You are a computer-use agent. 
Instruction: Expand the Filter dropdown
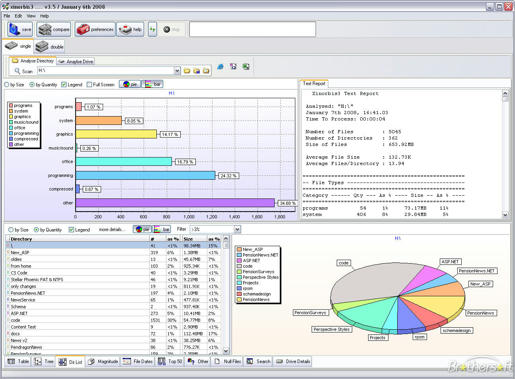pos(237,229)
